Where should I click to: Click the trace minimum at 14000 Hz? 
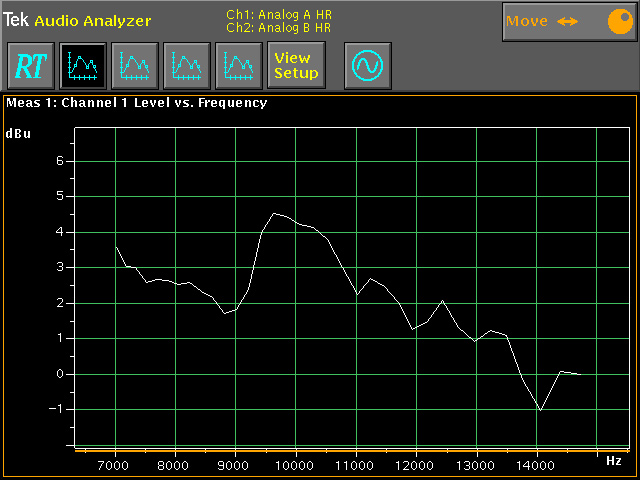tap(540, 409)
